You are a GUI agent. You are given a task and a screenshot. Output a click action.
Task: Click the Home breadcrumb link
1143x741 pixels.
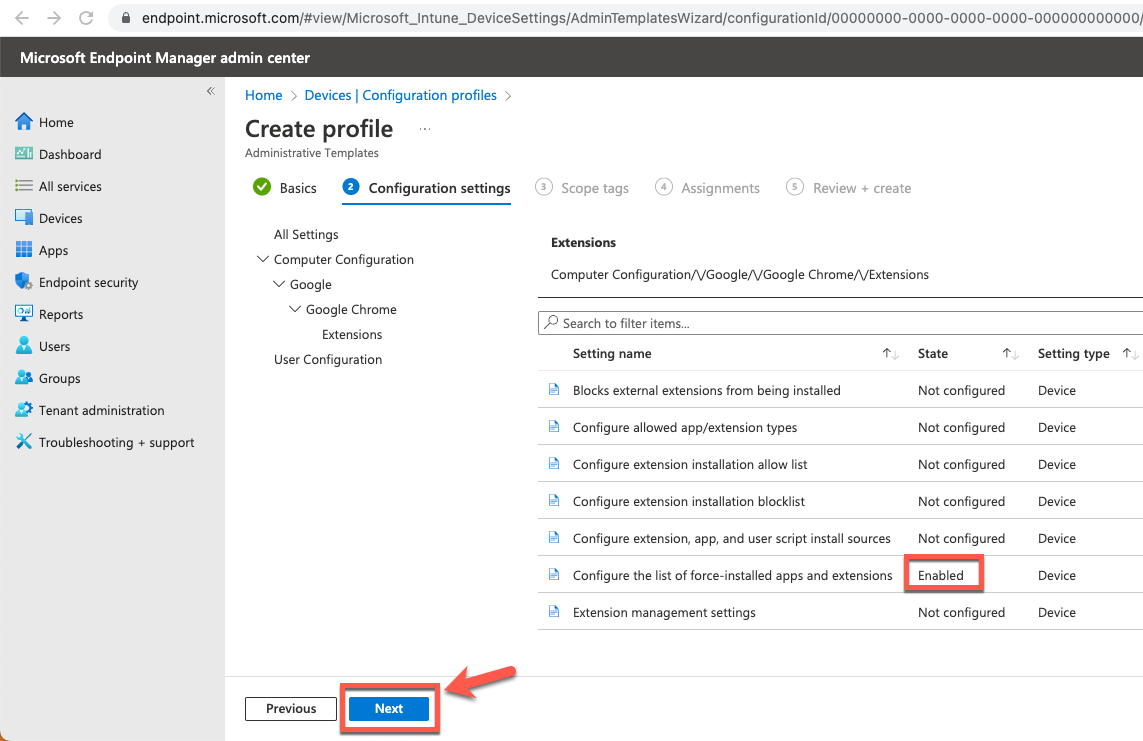(x=263, y=95)
